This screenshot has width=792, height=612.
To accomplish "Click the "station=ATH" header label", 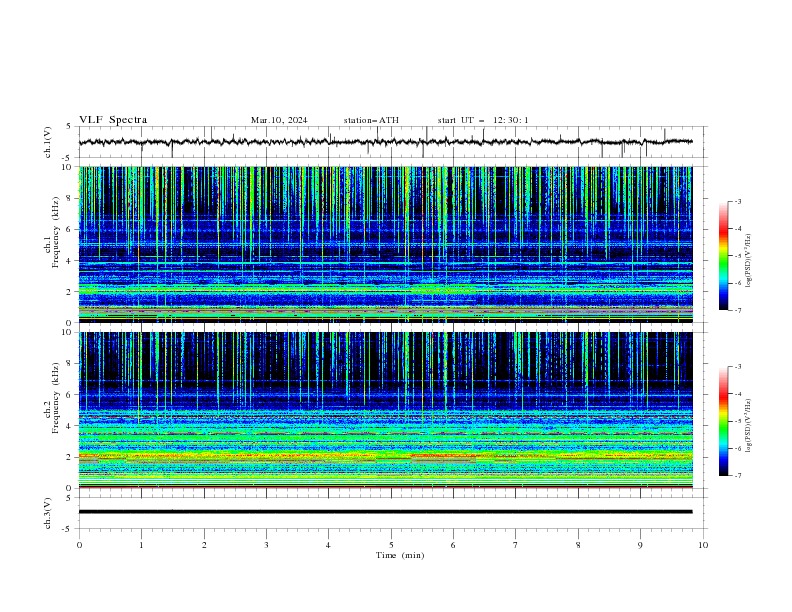I will coord(371,120).
